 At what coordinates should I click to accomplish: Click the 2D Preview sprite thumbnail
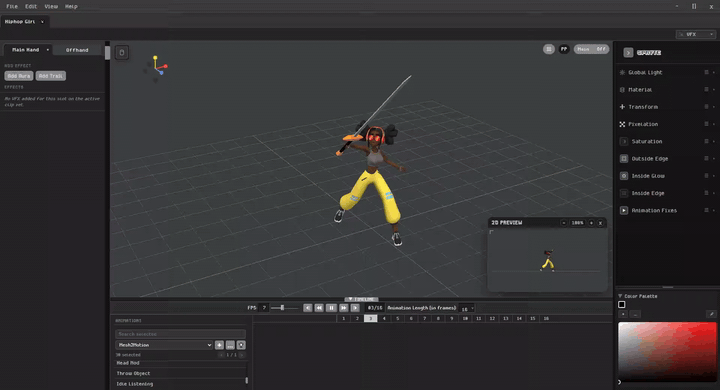click(548, 260)
